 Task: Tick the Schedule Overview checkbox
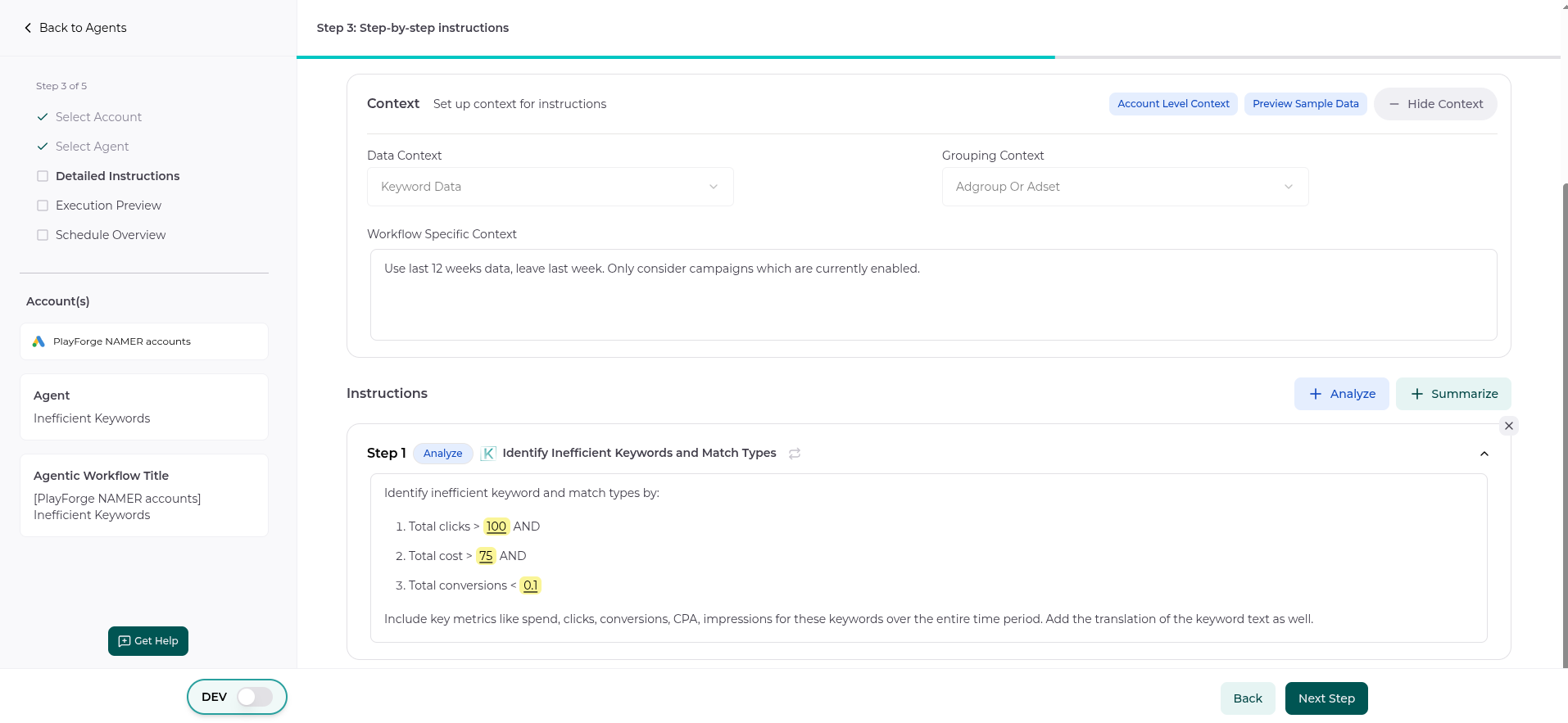(43, 235)
